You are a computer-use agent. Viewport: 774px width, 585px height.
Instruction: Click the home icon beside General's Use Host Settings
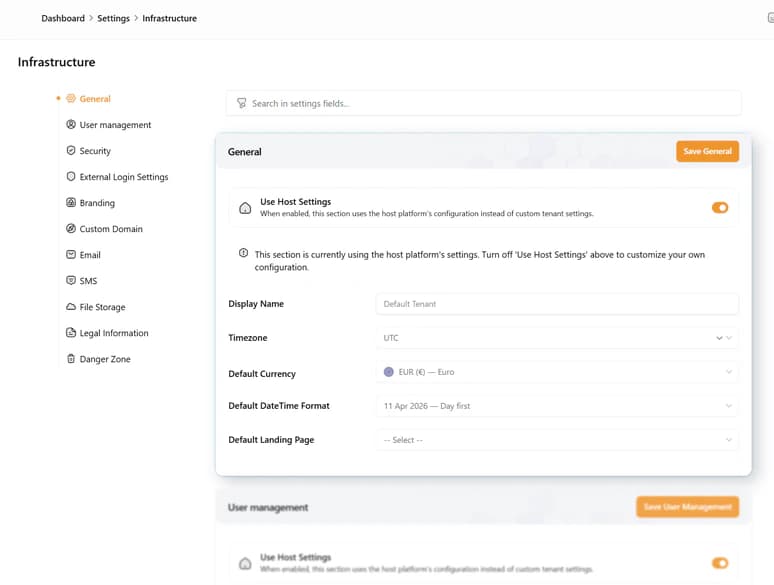point(245,208)
